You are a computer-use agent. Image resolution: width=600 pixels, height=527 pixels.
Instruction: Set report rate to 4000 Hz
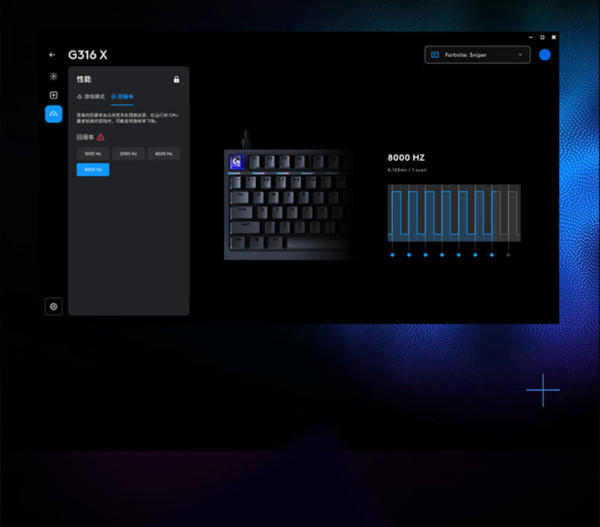[163, 153]
